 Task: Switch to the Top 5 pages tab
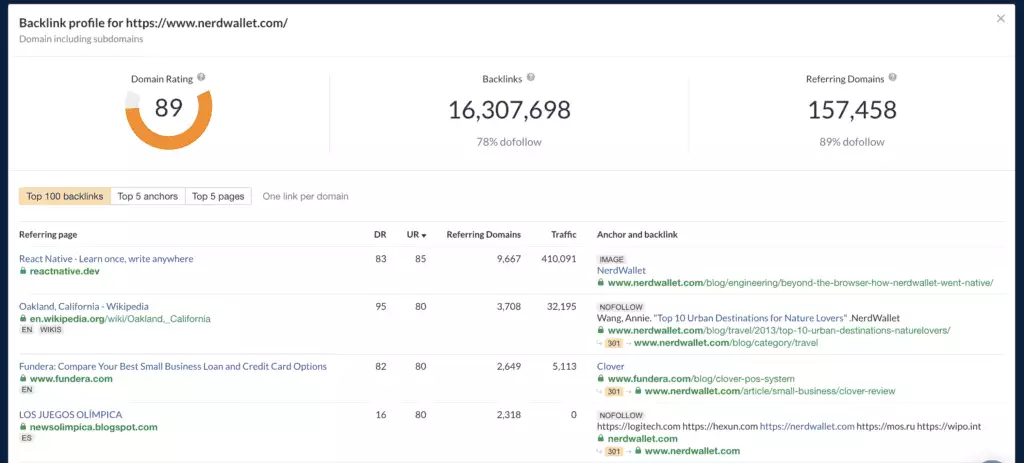(218, 196)
